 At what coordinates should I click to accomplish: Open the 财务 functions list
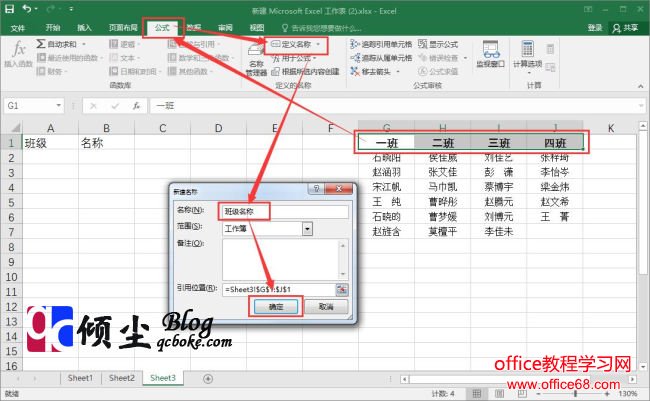pos(52,71)
